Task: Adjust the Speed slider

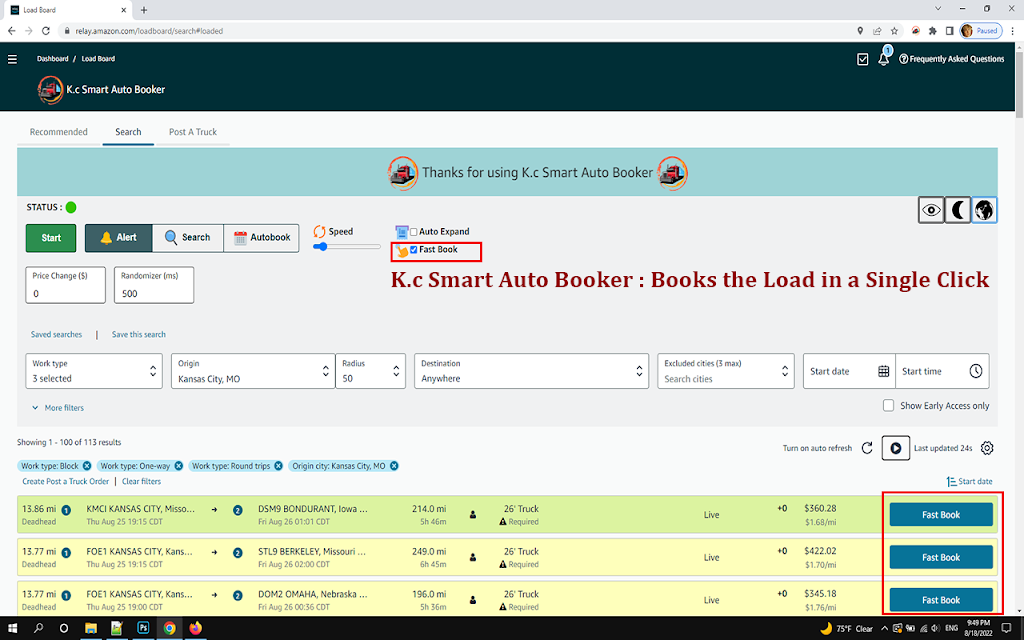Action: (x=347, y=247)
